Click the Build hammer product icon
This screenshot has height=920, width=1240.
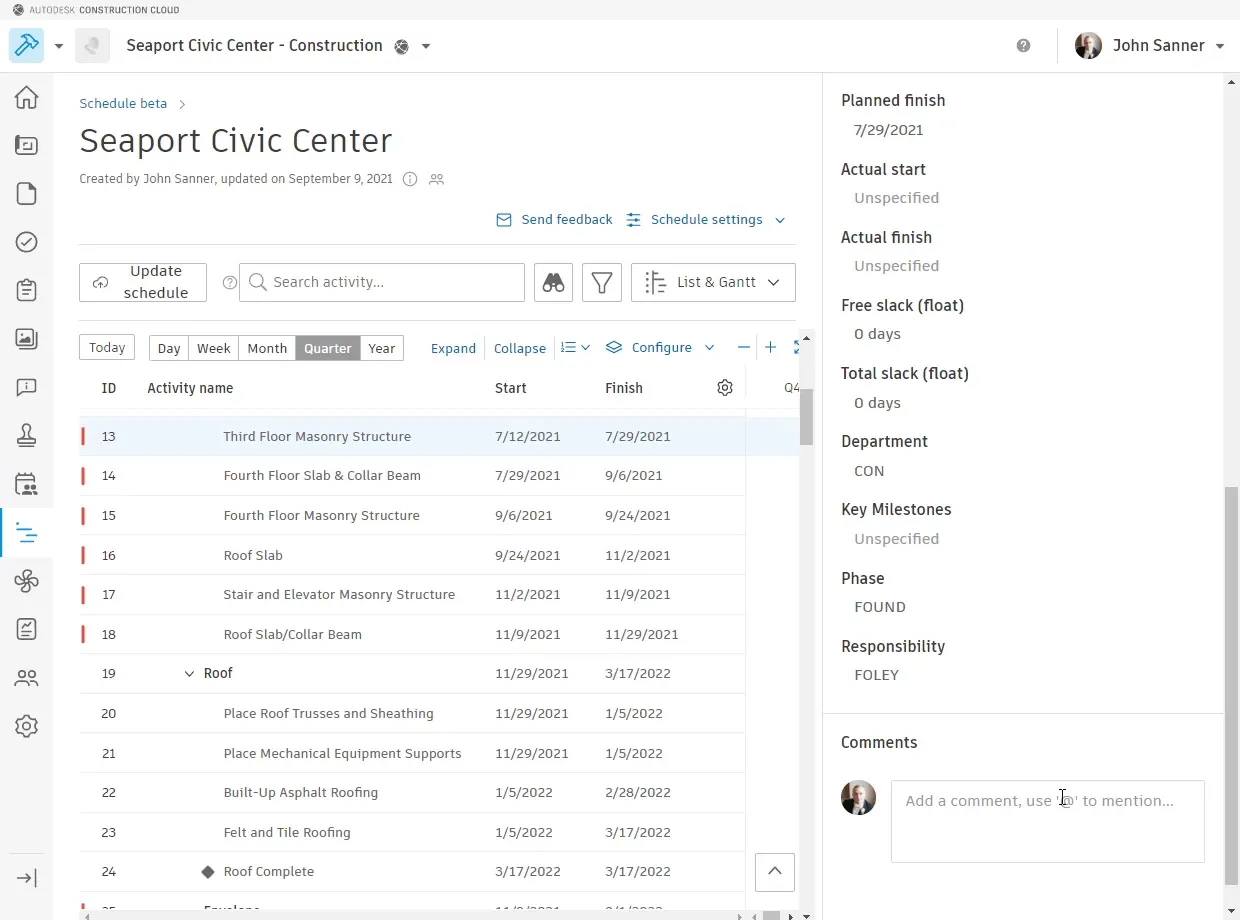click(x=26, y=46)
